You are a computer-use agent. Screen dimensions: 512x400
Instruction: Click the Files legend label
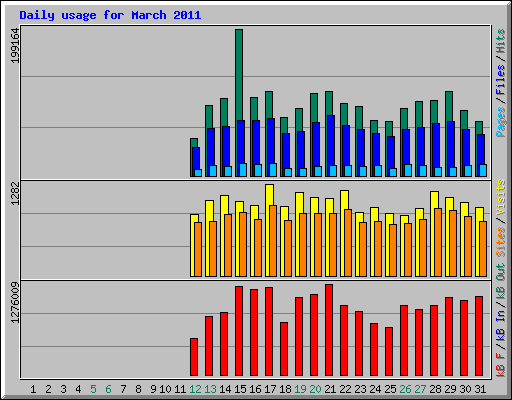pos(500,80)
